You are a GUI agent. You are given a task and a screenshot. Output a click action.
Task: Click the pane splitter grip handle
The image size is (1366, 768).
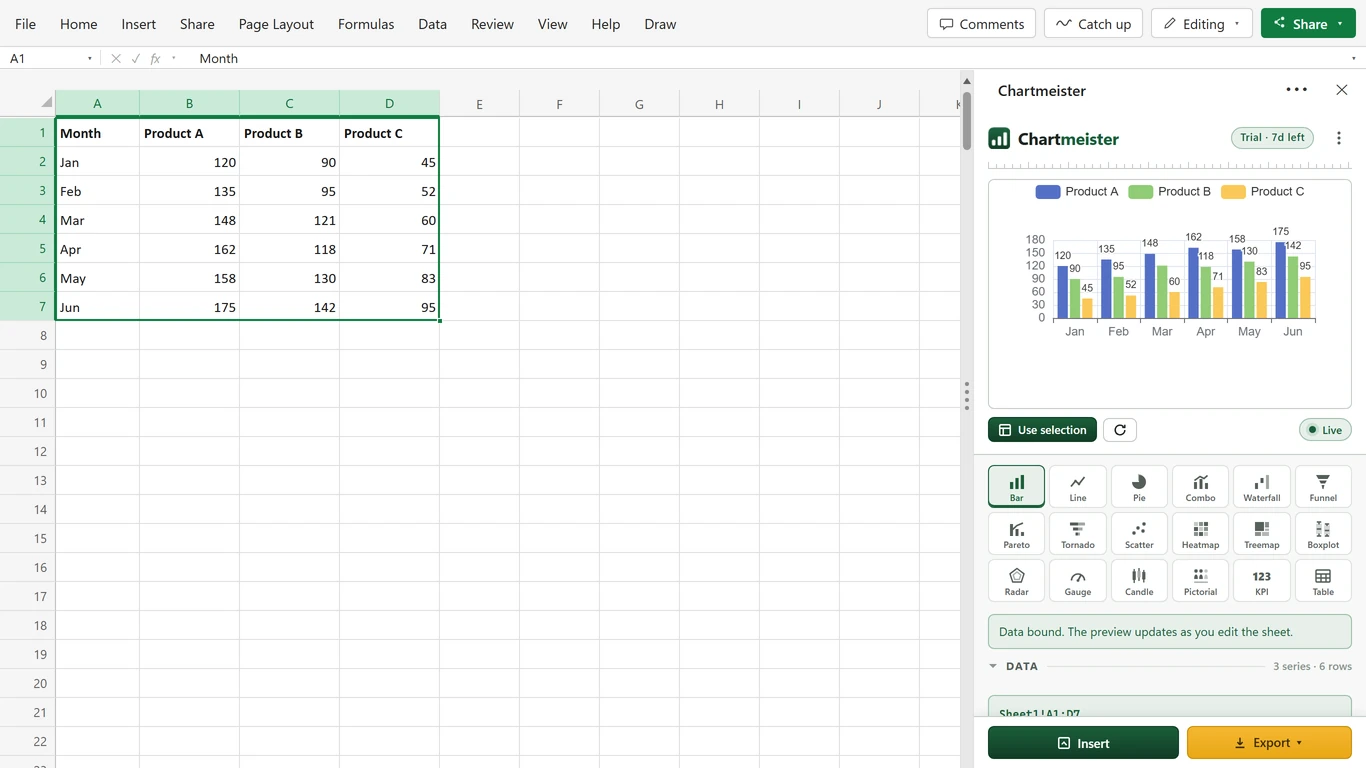[x=967, y=396]
